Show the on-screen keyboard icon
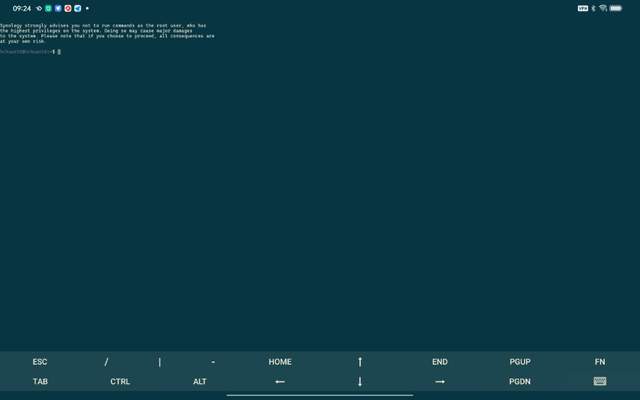This screenshot has width=640, height=400. [600, 381]
